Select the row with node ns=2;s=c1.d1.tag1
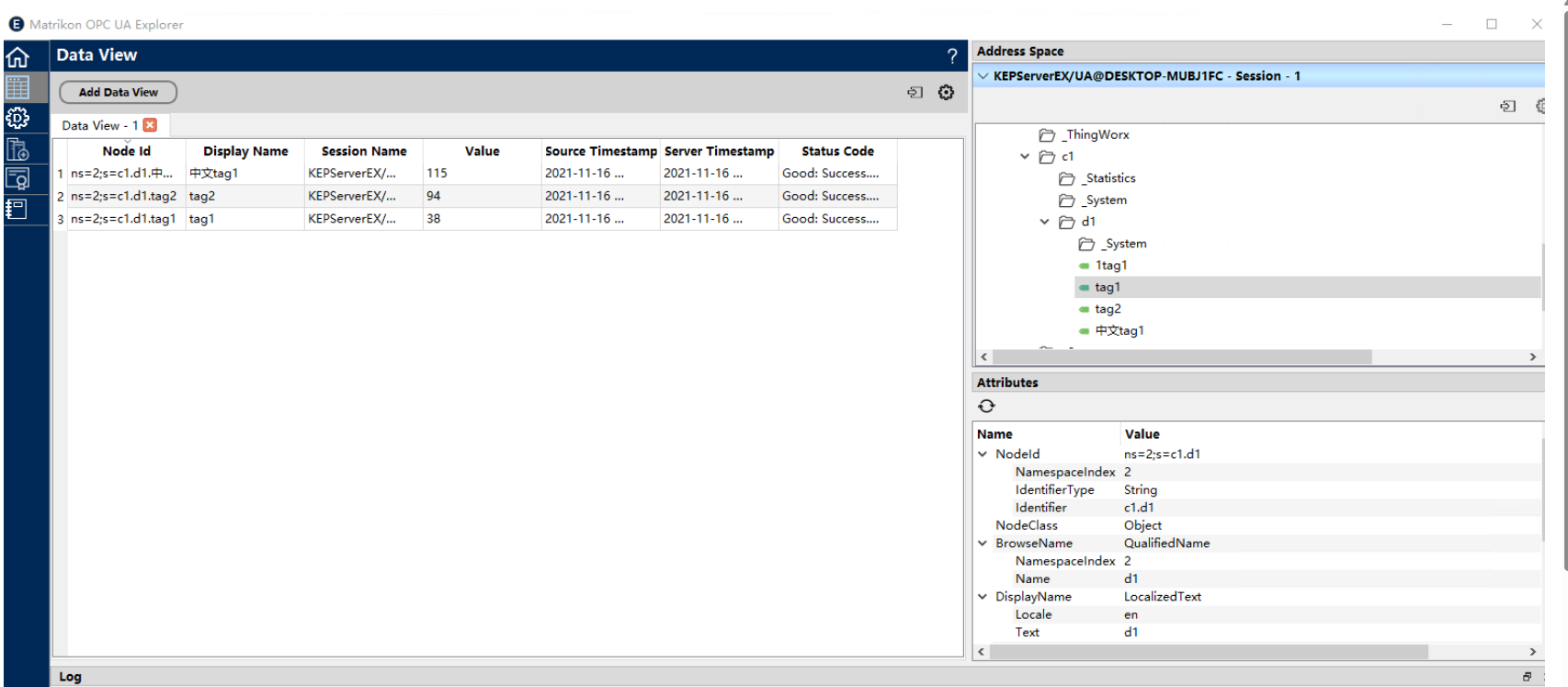Viewport: 1568px width, 687px height. coord(475,219)
